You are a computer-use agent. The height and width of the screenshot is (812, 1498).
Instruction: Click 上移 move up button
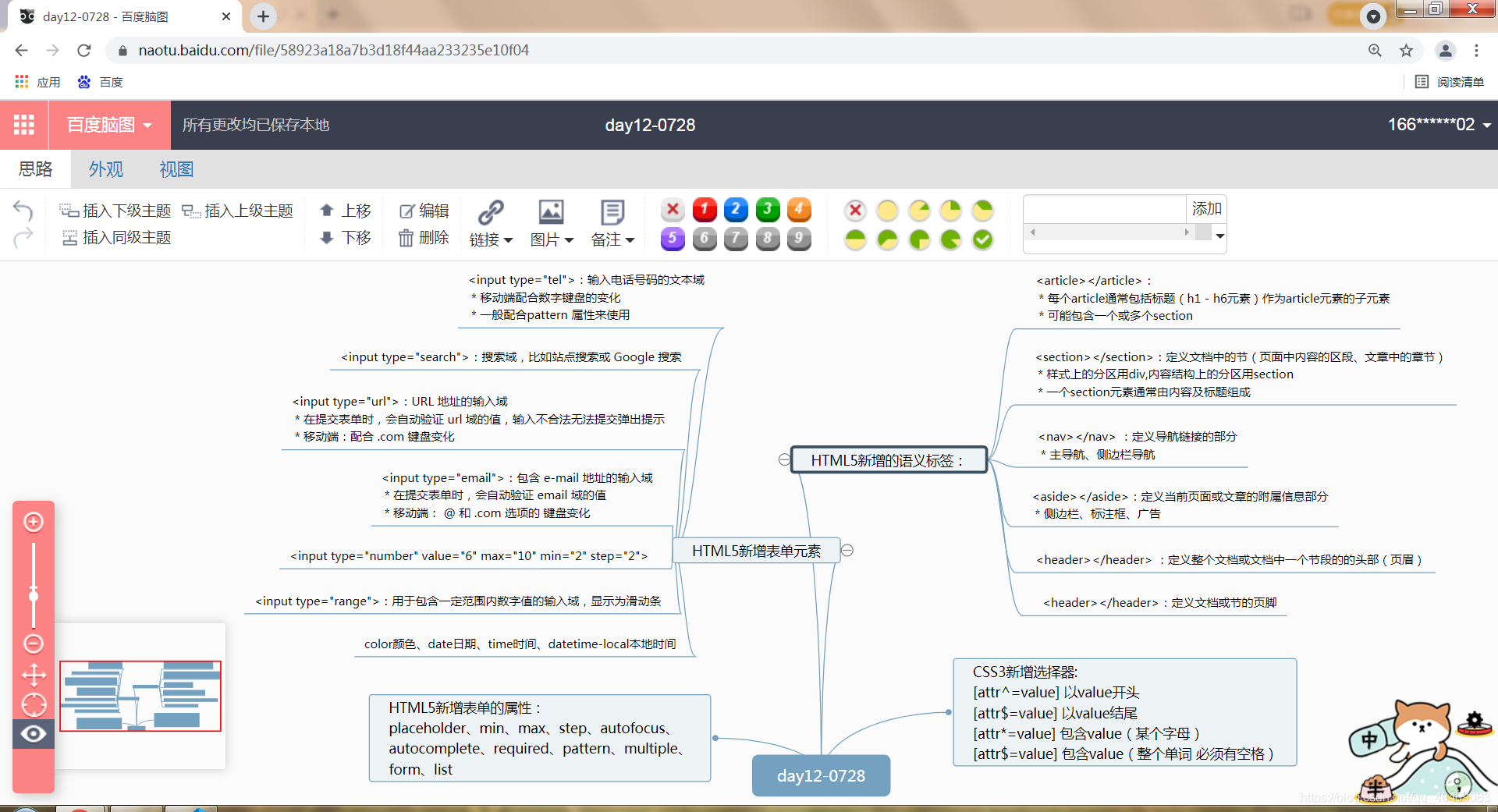[x=346, y=211]
